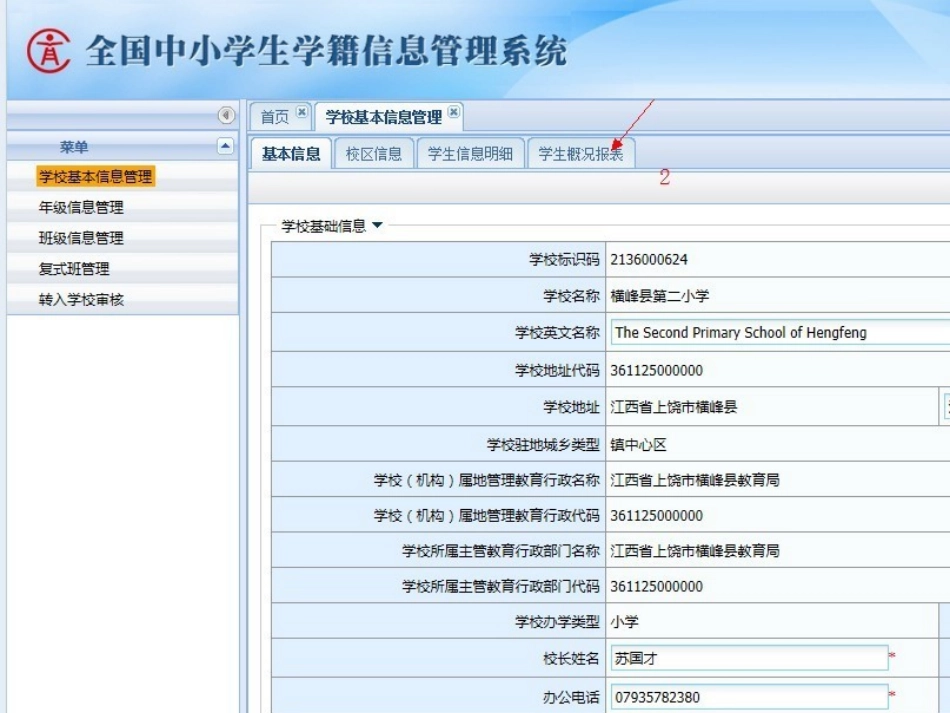This screenshot has height=713, width=950.
Task: Click the 学校地址代码 value 361125000000
Action: click(656, 370)
